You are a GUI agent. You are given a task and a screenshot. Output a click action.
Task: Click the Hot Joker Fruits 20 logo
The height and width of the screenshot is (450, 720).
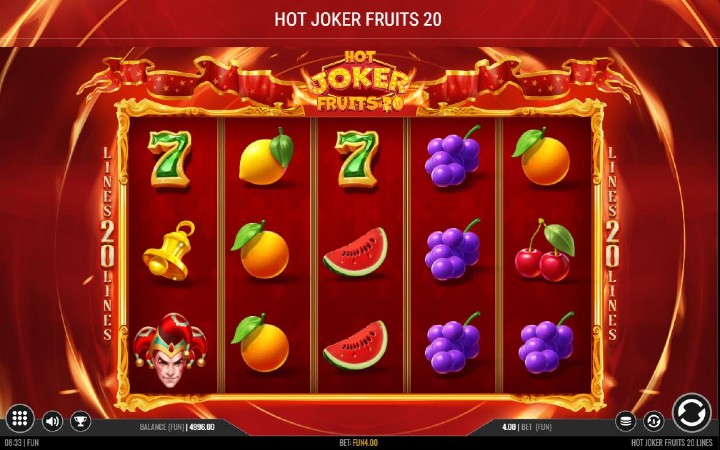click(x=359, y=82)
